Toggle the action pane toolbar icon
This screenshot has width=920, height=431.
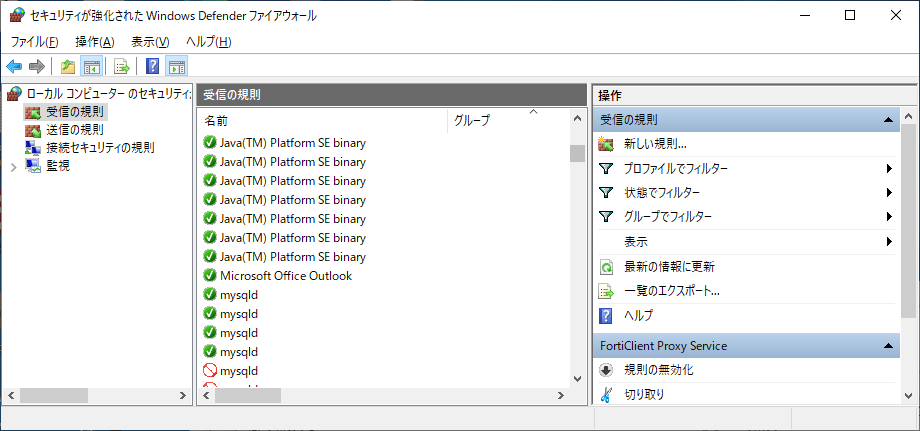point(176,66)
